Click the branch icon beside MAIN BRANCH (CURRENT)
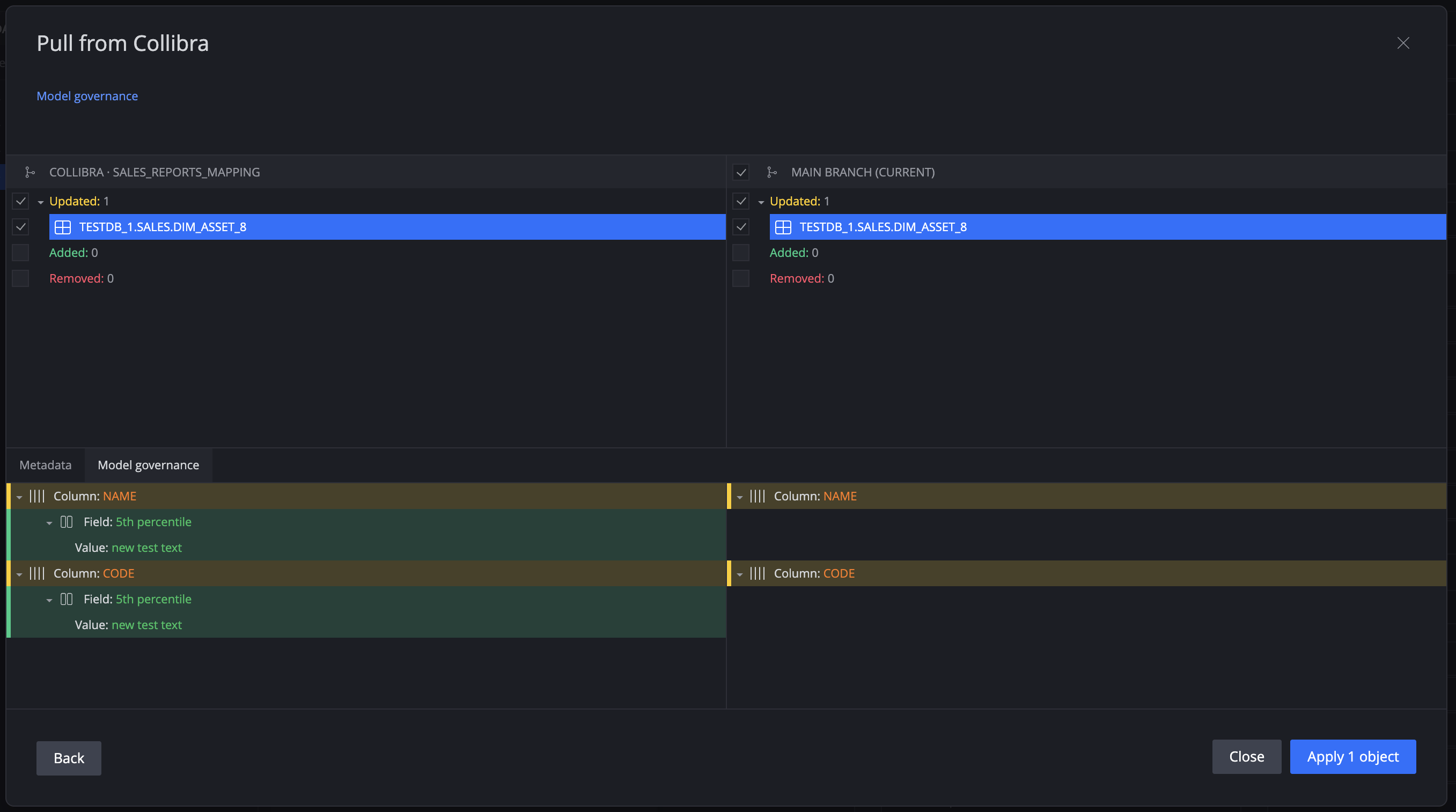 click(772, 172)
